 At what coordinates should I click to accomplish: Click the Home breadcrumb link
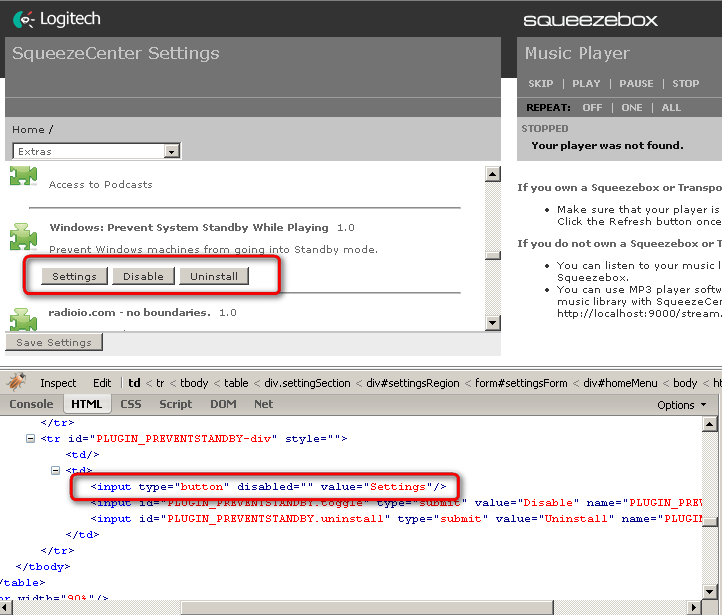(x=28, y=129)
